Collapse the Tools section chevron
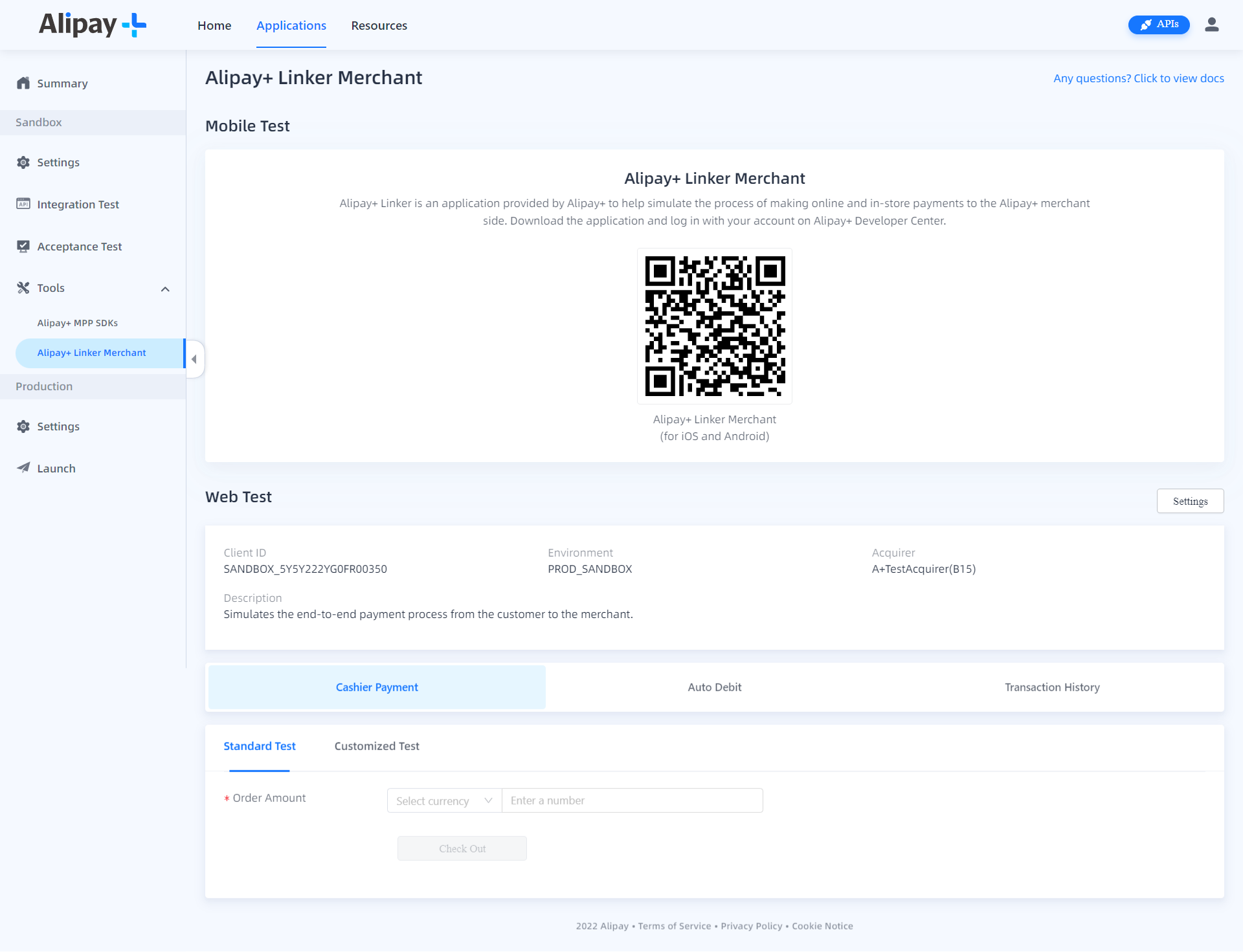1243x952 pixels. pyautogui.click(x=166, y=289)
